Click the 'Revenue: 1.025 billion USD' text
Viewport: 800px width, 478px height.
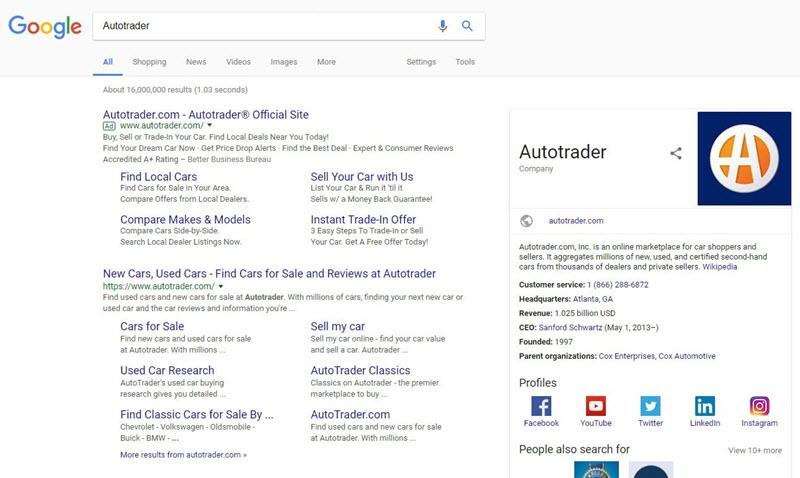point(567,313)
